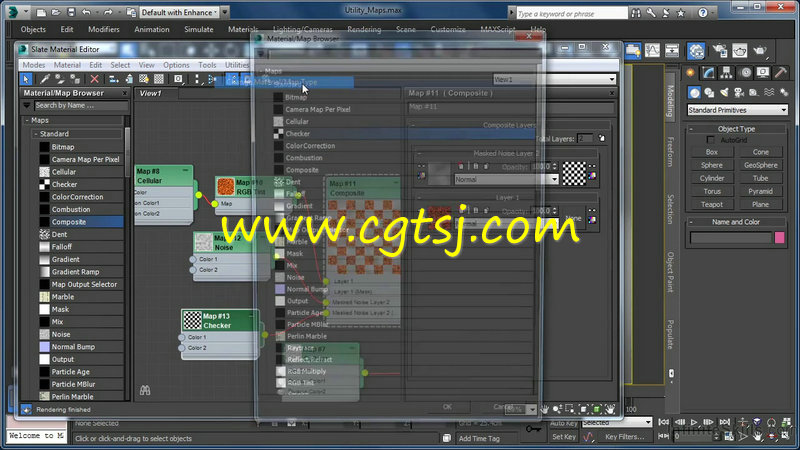Switch to the Utilities hammer panel tab
Image resolution: width=800 pixels, height=450 pixels.
[781, 73]
